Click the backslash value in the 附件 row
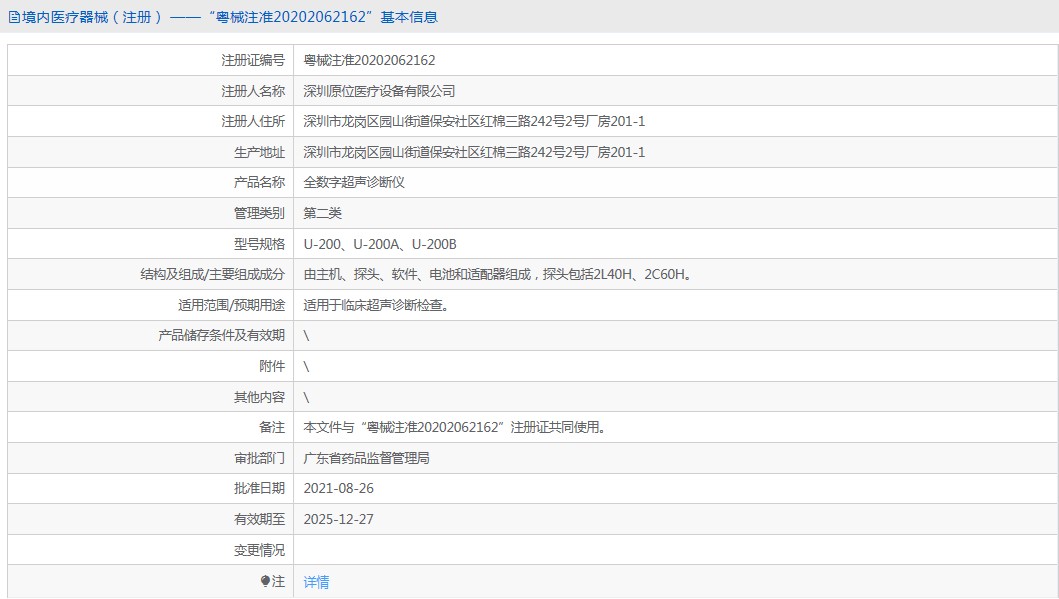The image size is (1059, 599). pyautogui.click(x=307, y=367)
